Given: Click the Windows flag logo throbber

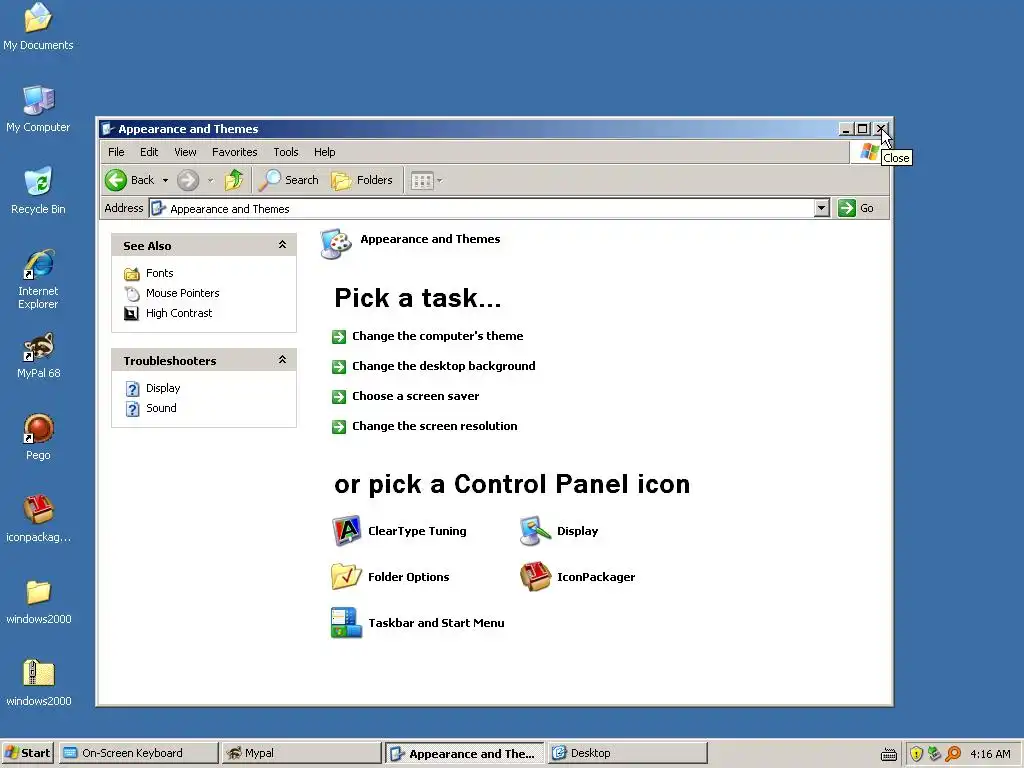Looking at the screenshot, I should [869, 152].
